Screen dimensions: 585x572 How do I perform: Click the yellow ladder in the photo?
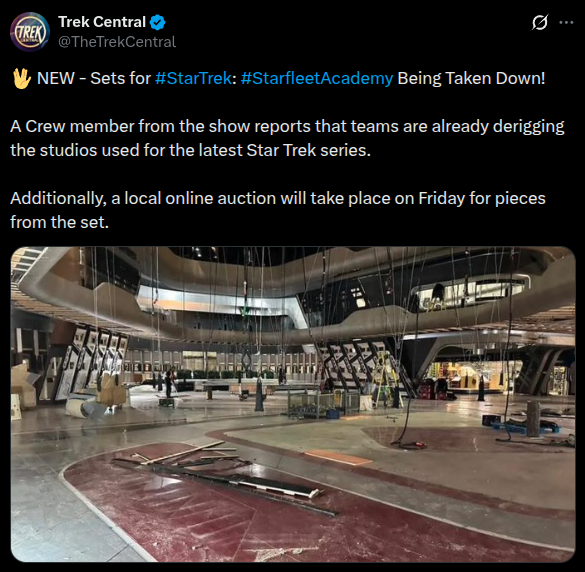[387, 381]
